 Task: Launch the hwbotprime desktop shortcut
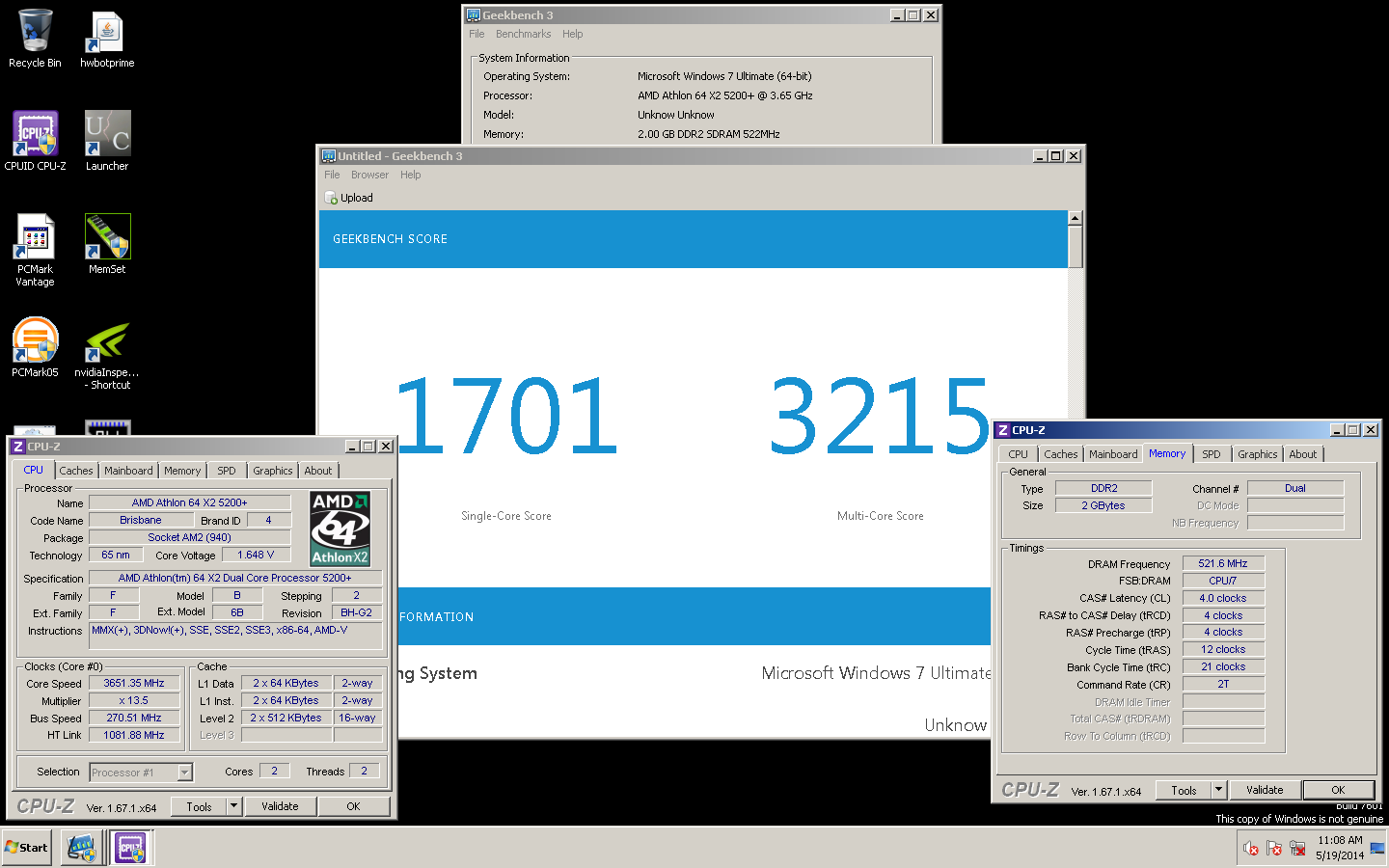point(107,39)
